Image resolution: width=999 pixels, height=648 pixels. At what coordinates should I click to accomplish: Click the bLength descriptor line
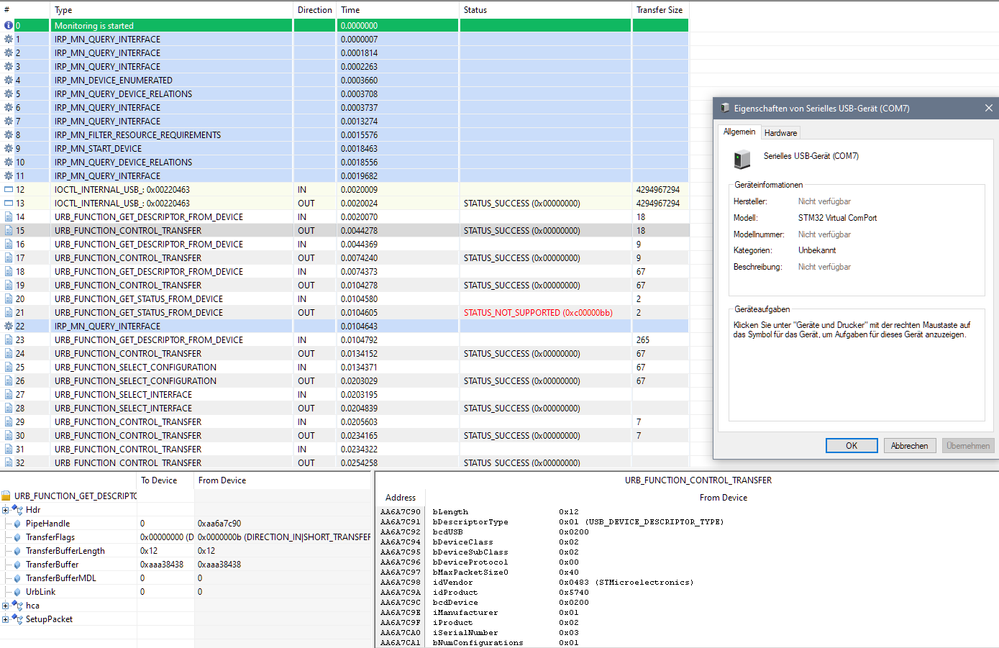coord(479,512)
